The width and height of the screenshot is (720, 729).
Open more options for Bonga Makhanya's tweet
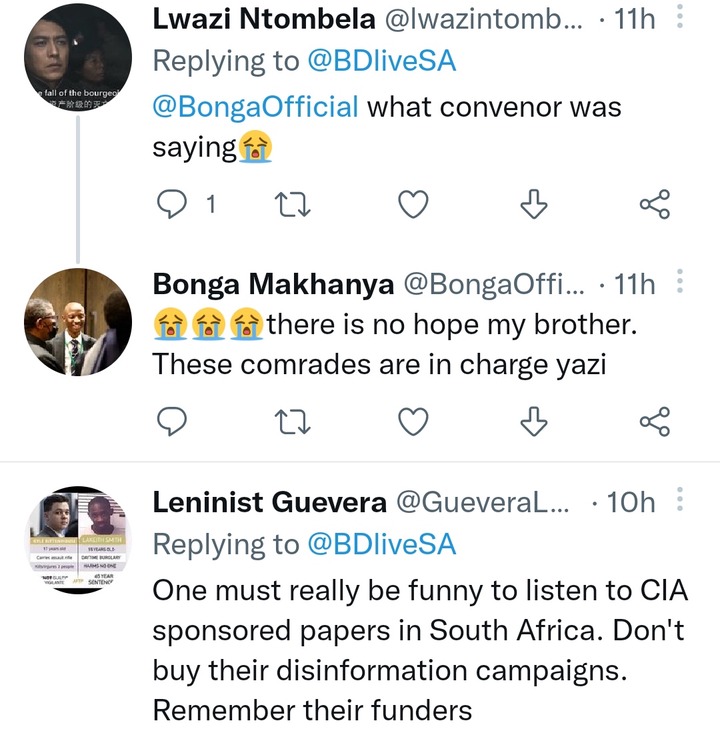click(x=680, y=281)
